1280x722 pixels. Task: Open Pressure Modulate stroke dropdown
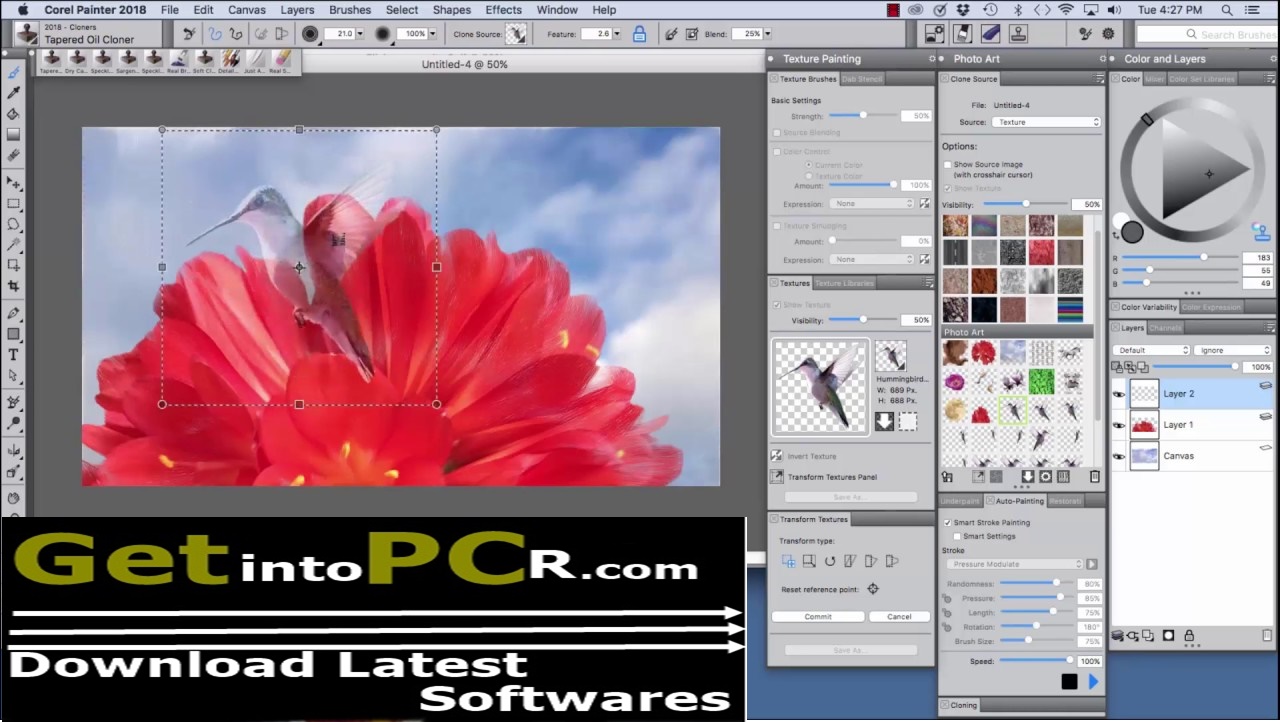coord(1013,564)
